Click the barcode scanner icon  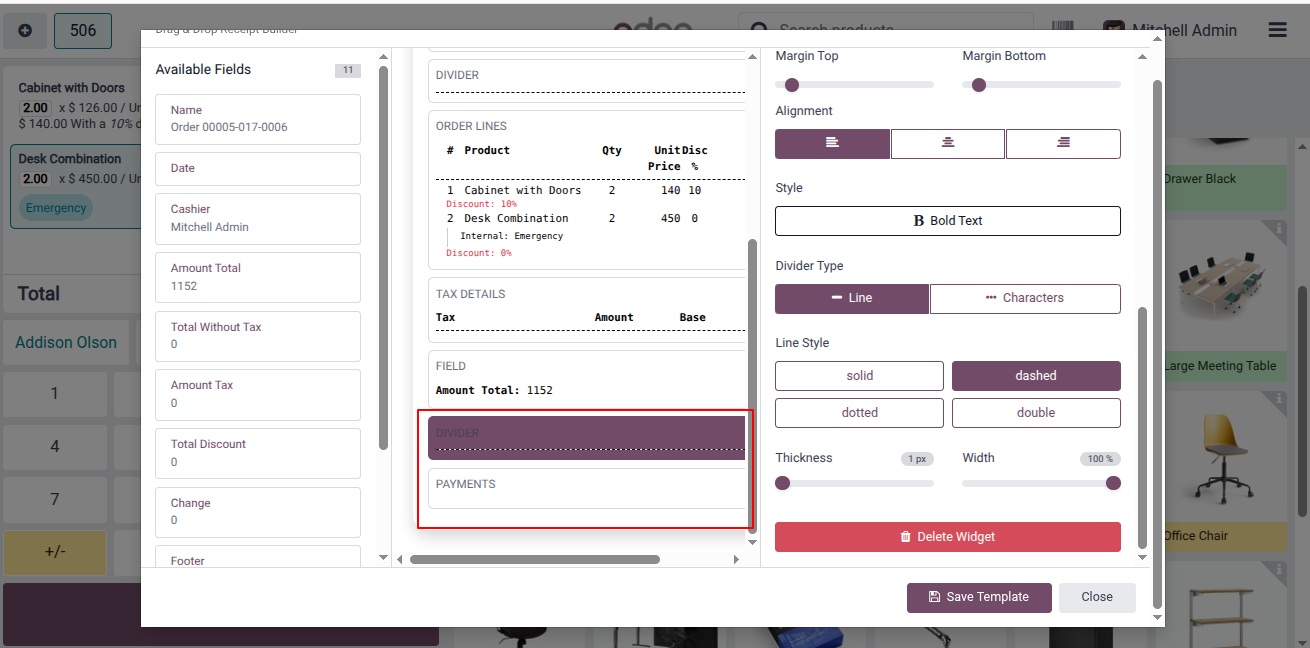[1064, 30]
